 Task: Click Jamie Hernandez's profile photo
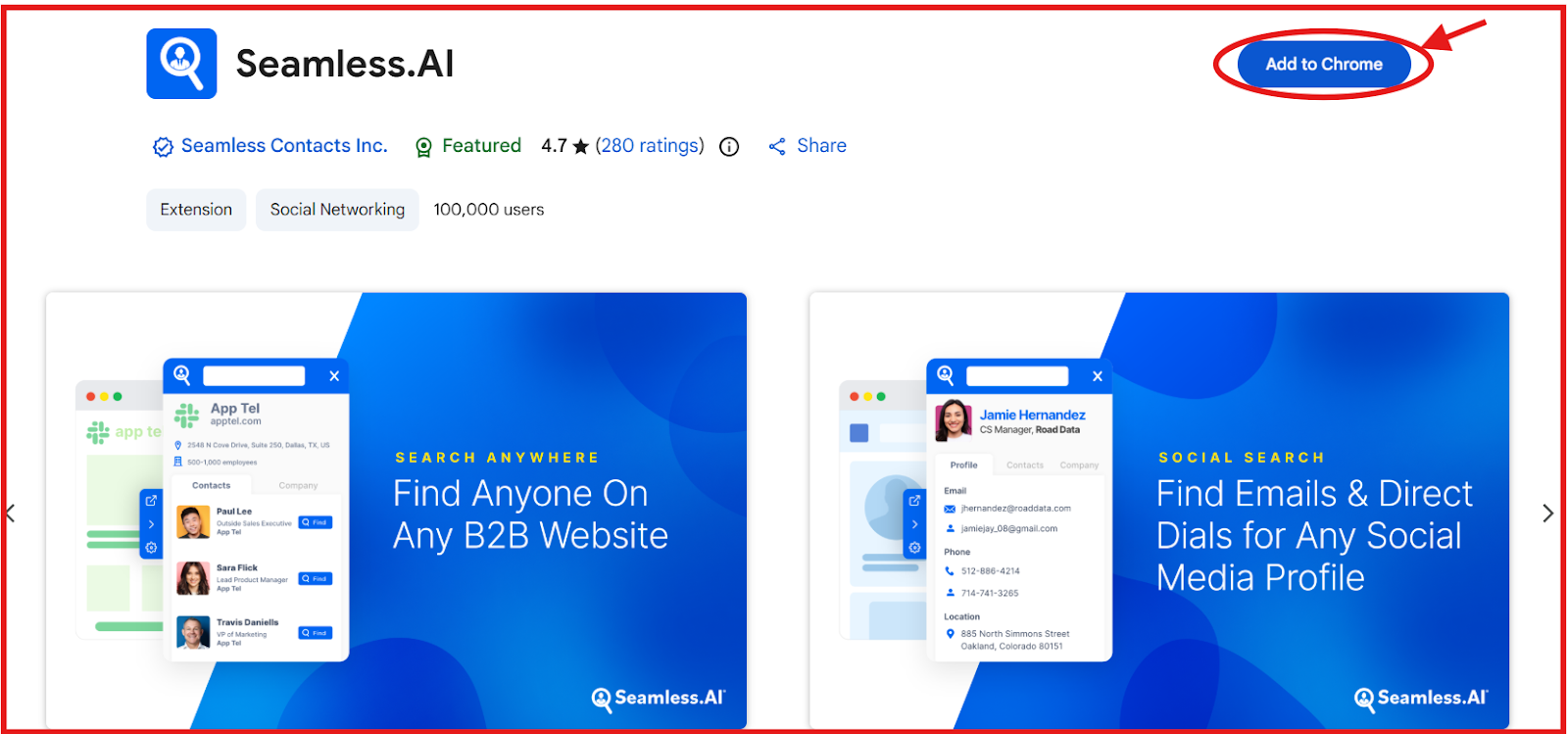coord(954,421)
